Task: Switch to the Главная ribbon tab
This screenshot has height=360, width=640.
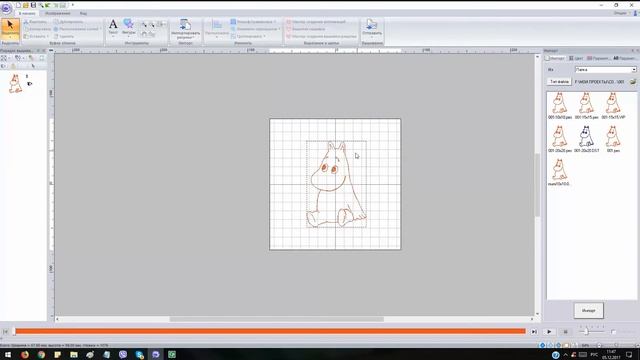Action: tap(27, 13)
